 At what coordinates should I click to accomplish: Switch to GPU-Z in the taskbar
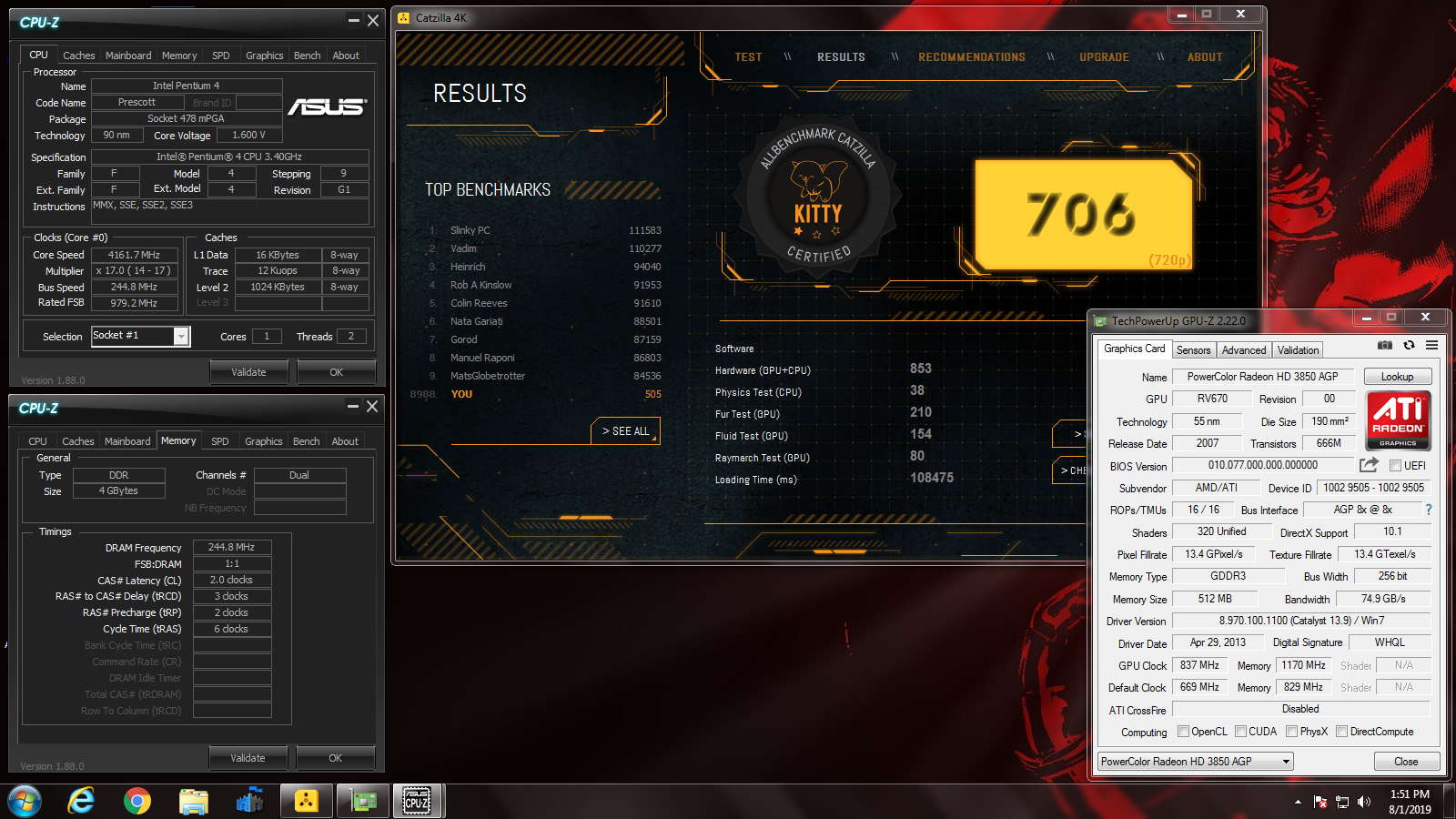(363, 801)
